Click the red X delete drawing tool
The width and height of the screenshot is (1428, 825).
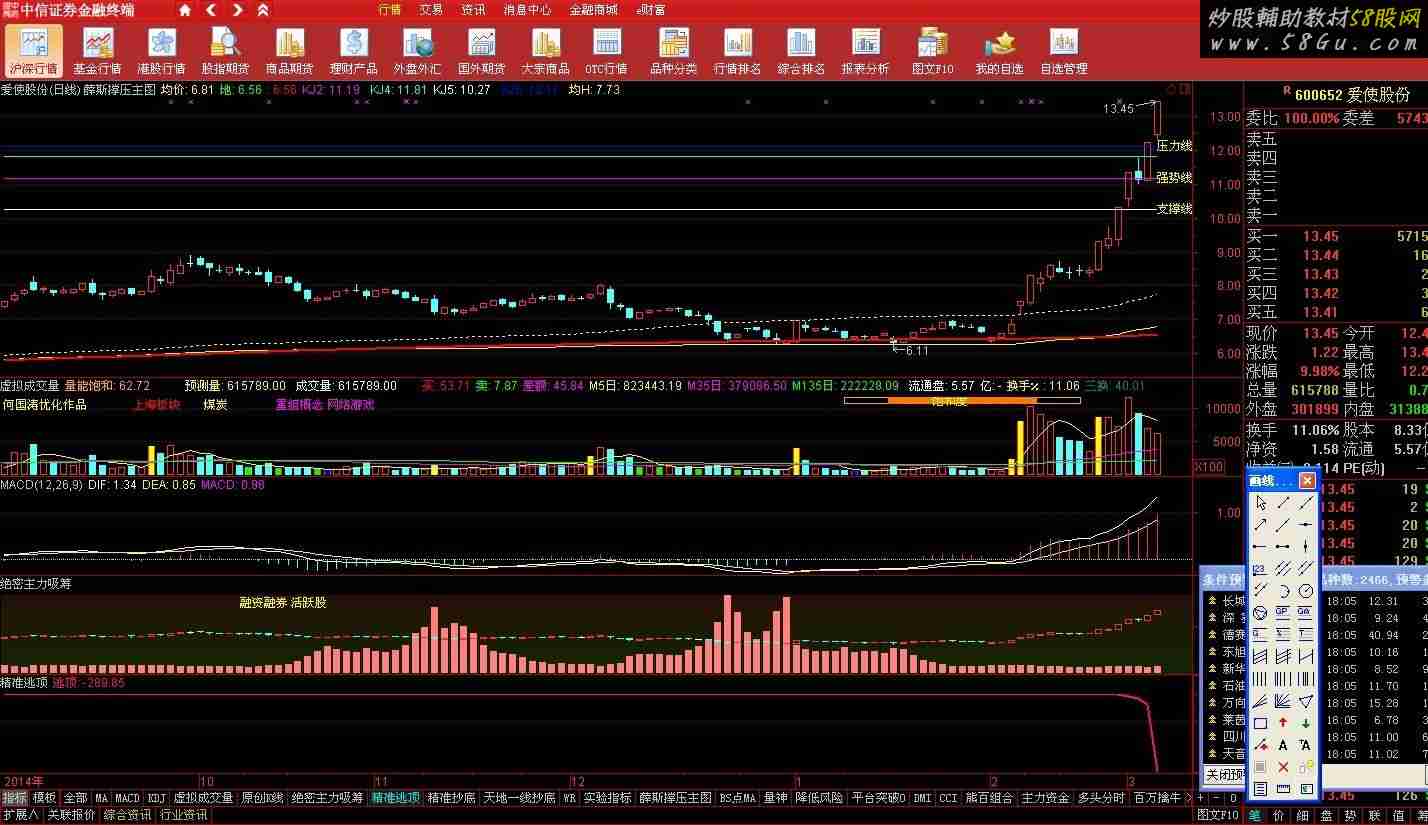(x=1283, y=767)
